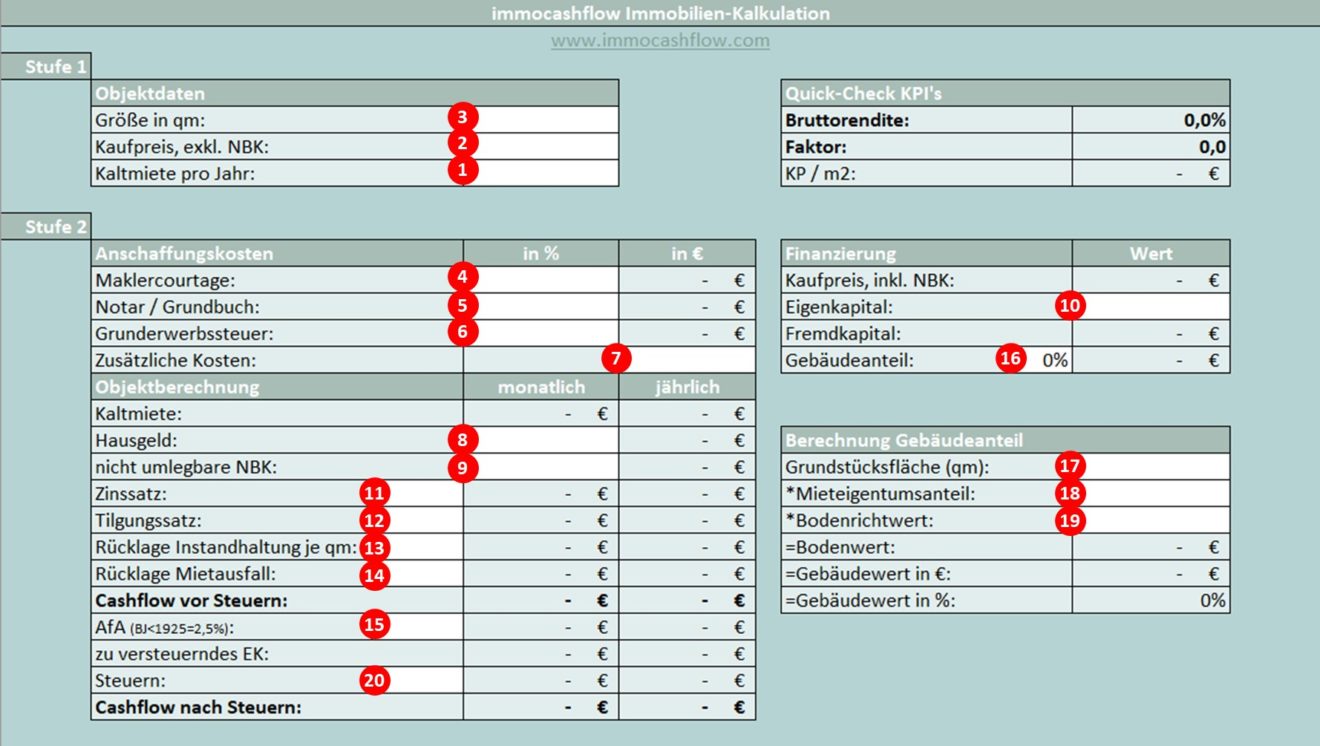Click the Berechnung Gebäudeanteil header
The image size is (1320, 746).
coord(1006,440)
